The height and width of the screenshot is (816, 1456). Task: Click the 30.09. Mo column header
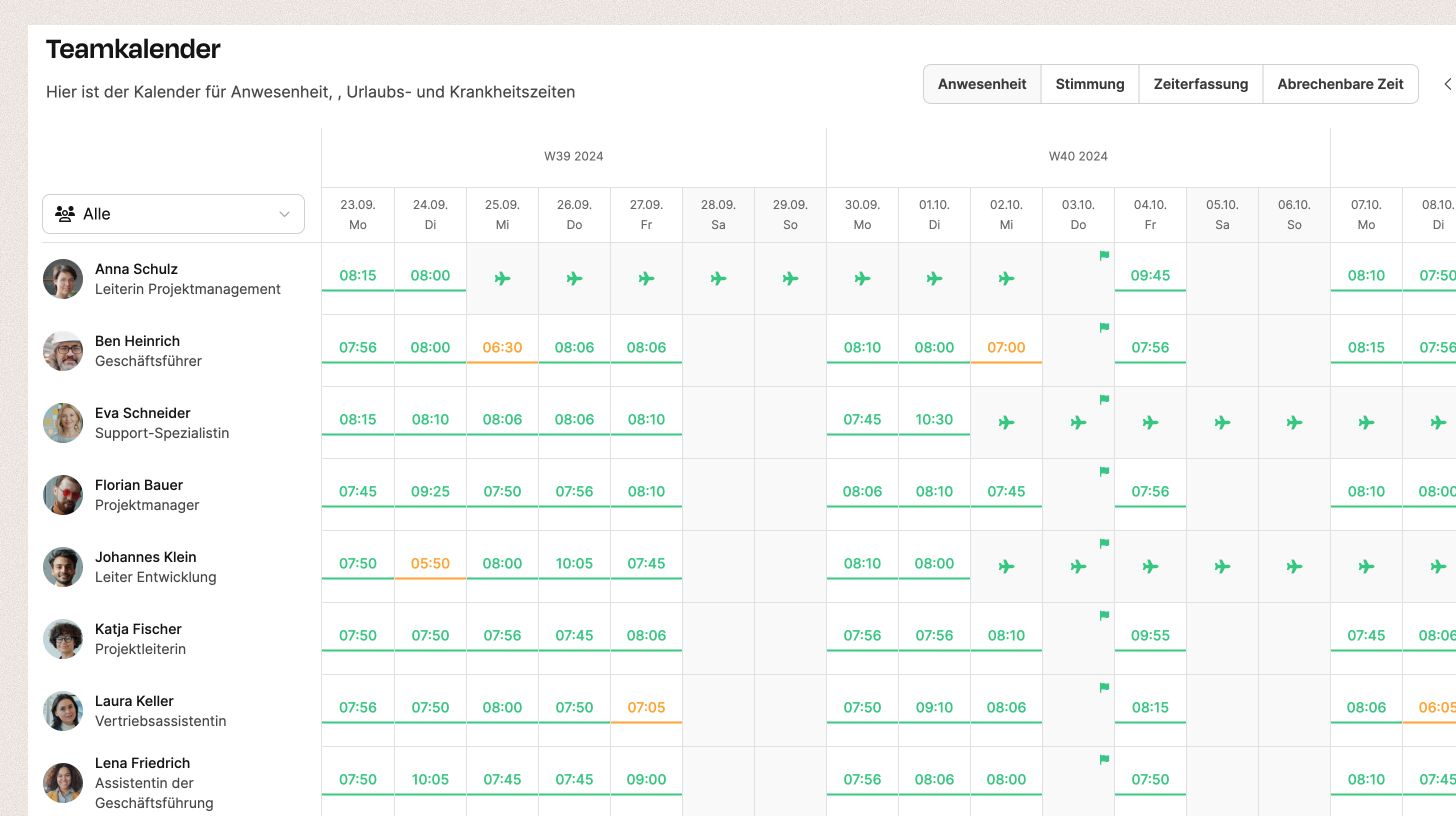point(862,214)
